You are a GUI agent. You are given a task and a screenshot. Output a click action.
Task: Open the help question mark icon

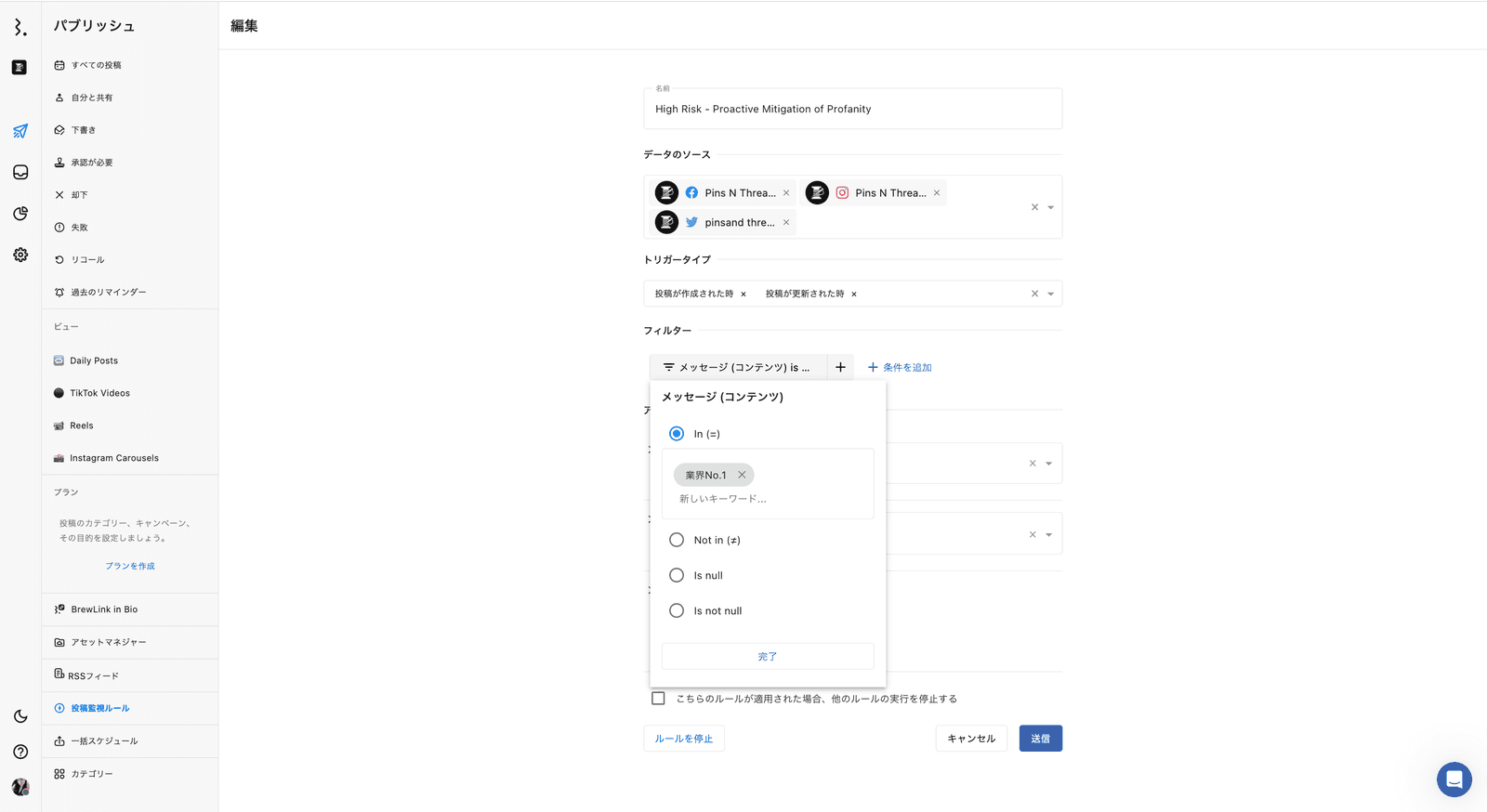20,752
